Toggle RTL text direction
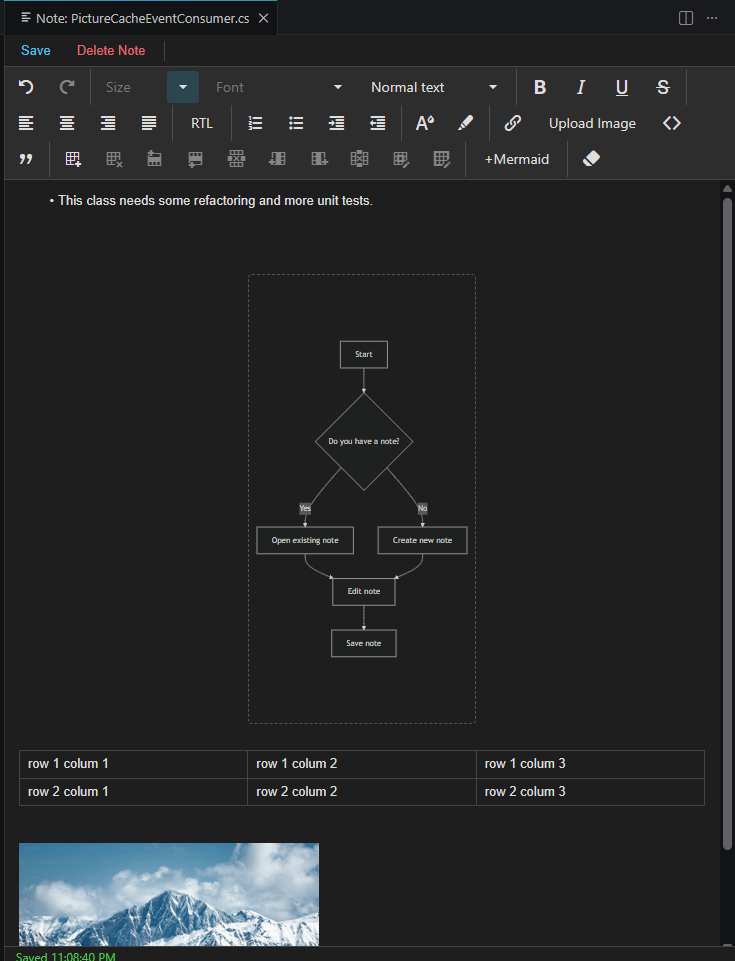Image resolution: width=735 pixels, height=961 pixels. pyautogui.click(x=202, y=123)
